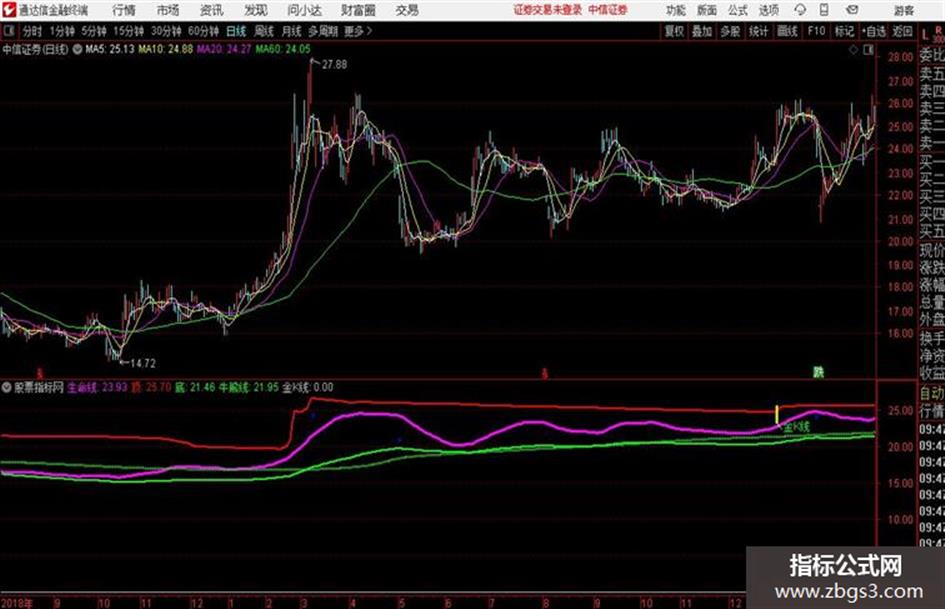Switch to the 30分钟 period tab
The height and width of the screenshot is (609, 945).
(166, 31)
